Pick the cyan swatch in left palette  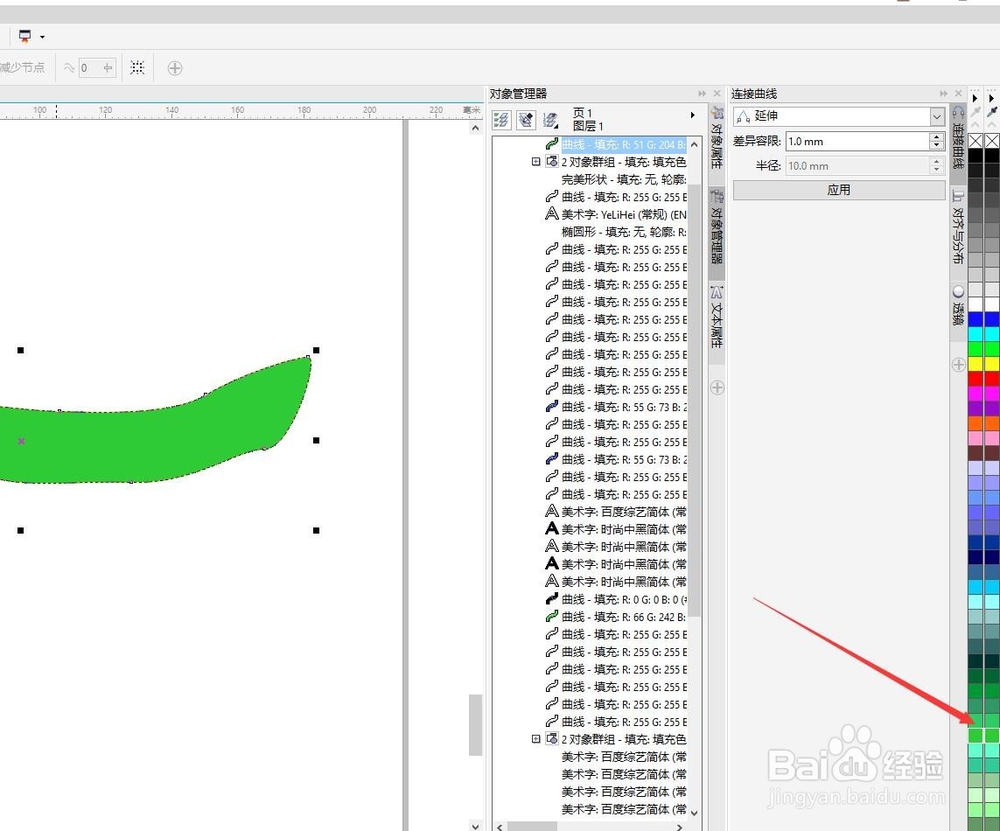(976, 334)
